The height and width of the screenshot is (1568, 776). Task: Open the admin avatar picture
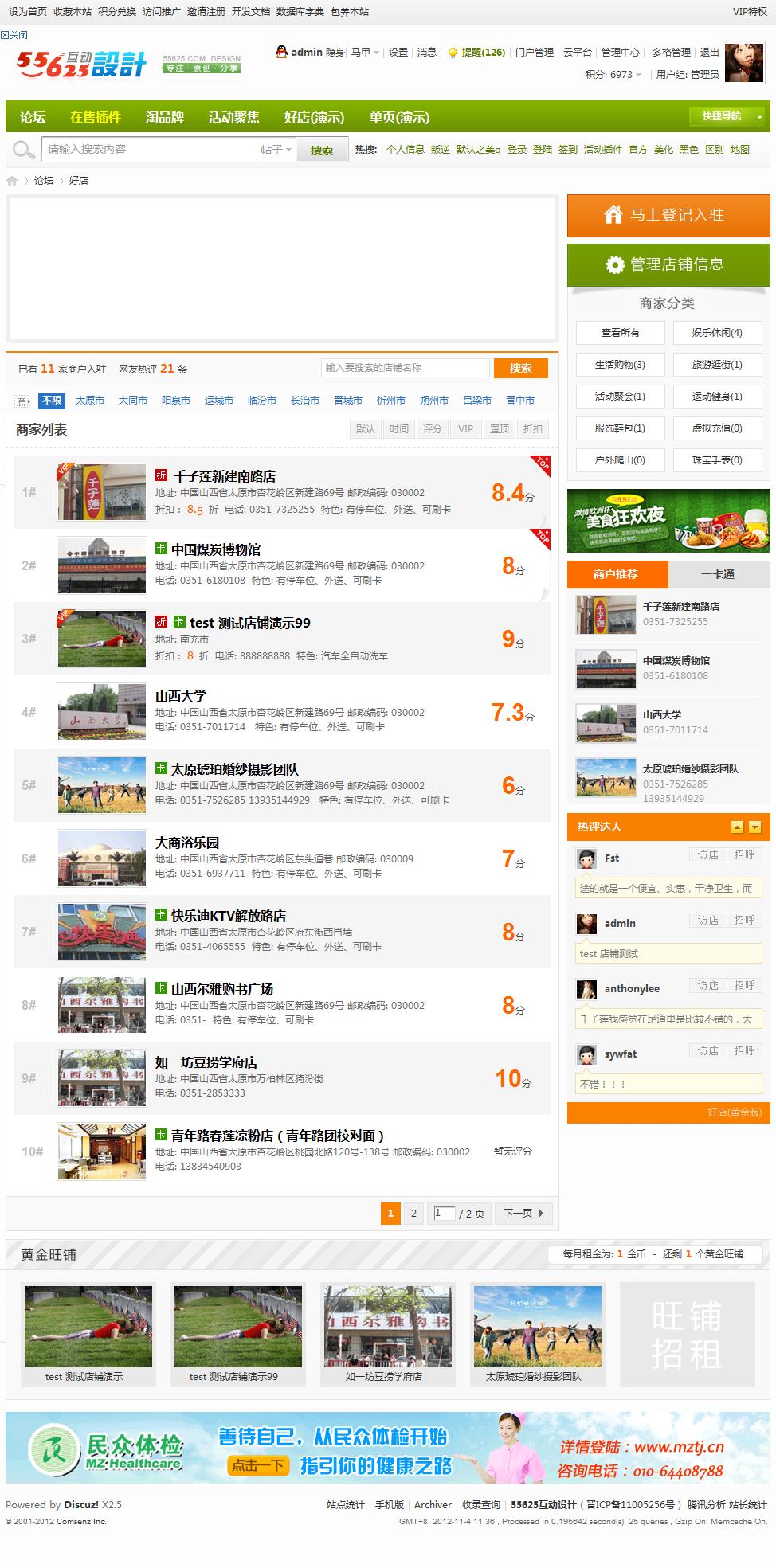(746, 62)
